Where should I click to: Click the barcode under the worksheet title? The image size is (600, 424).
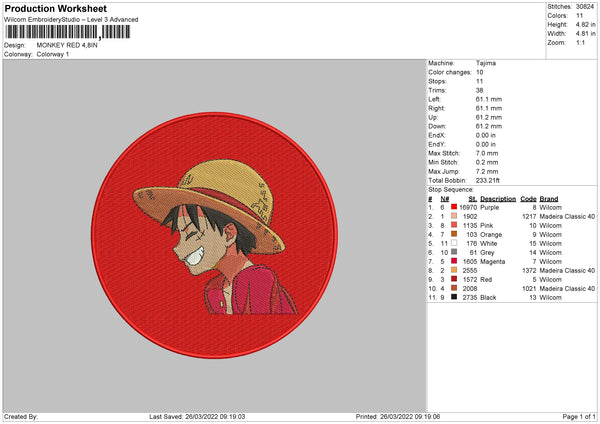click(68, 32)
